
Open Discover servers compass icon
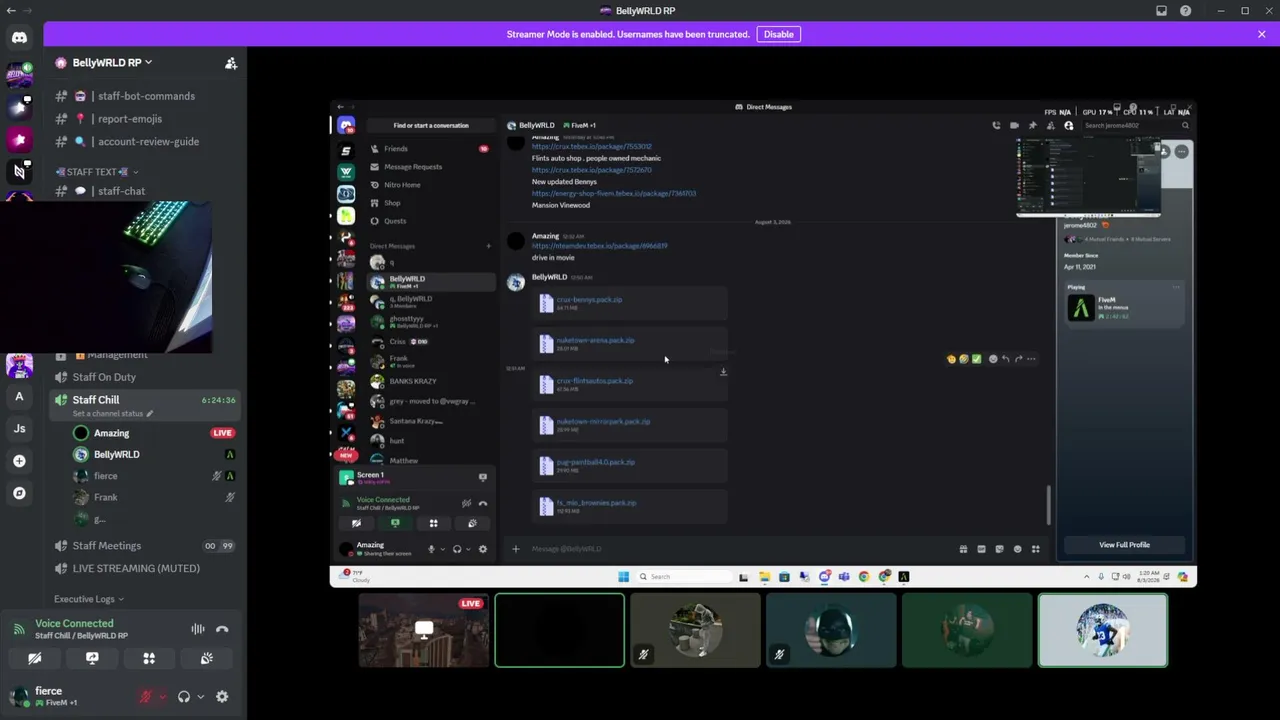click(x=19, y=493)
